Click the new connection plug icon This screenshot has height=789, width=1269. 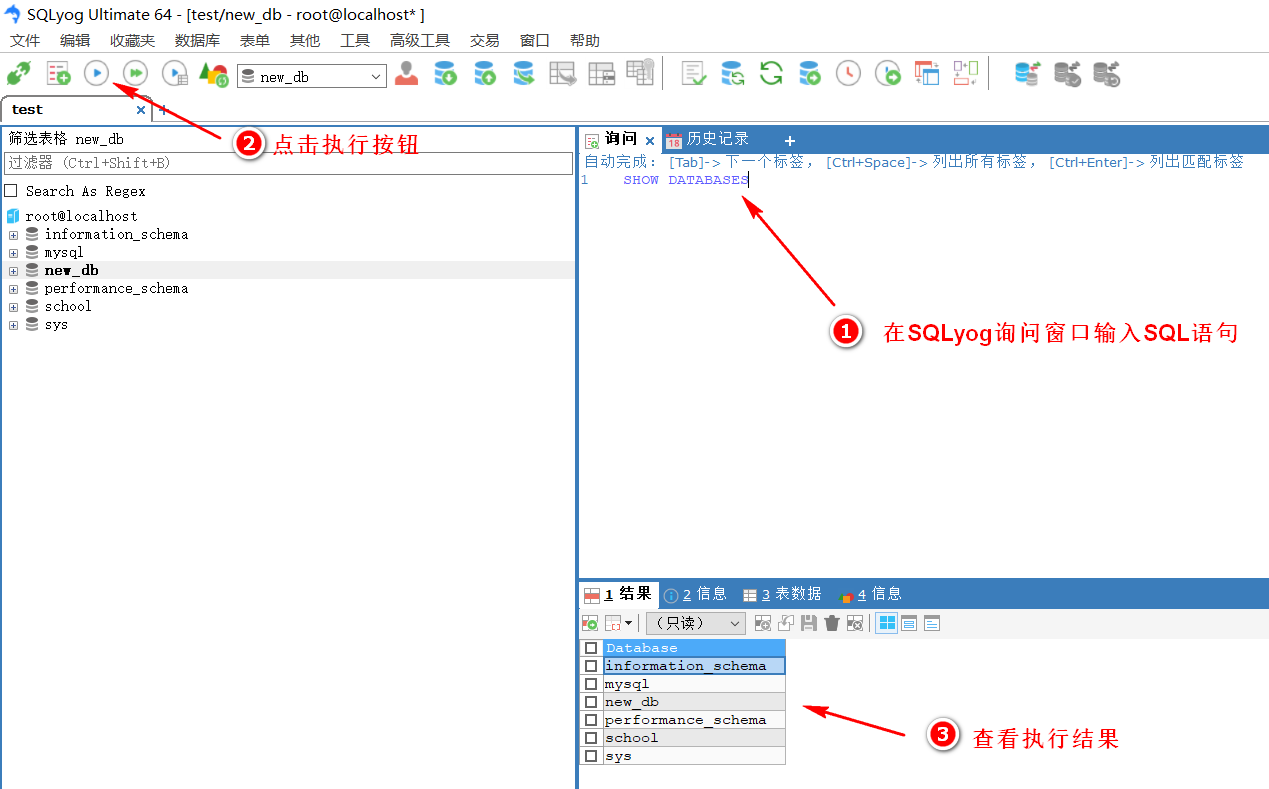[x=18, y=73]
